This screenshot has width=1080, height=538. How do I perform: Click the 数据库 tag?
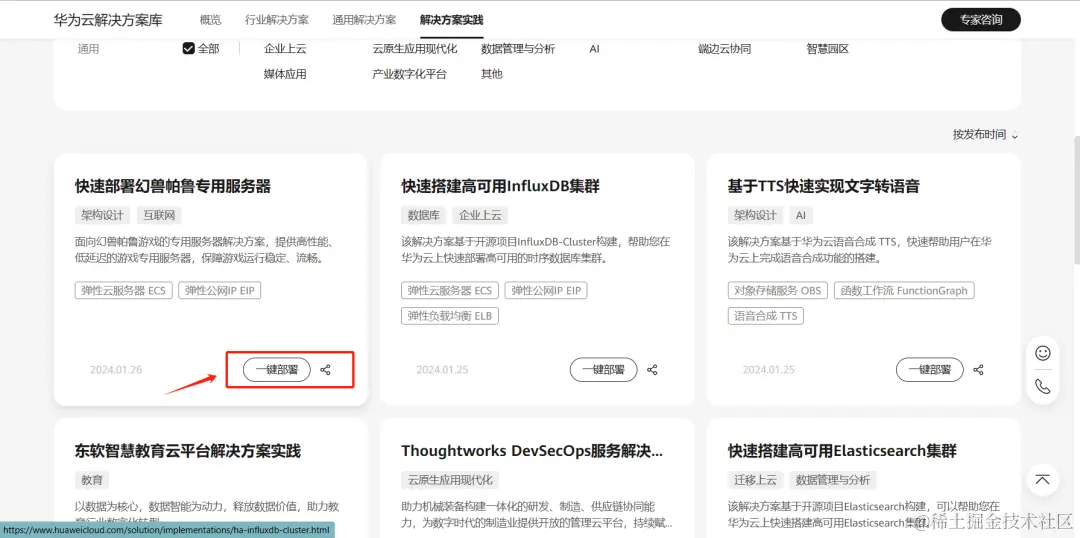point(424,216)
